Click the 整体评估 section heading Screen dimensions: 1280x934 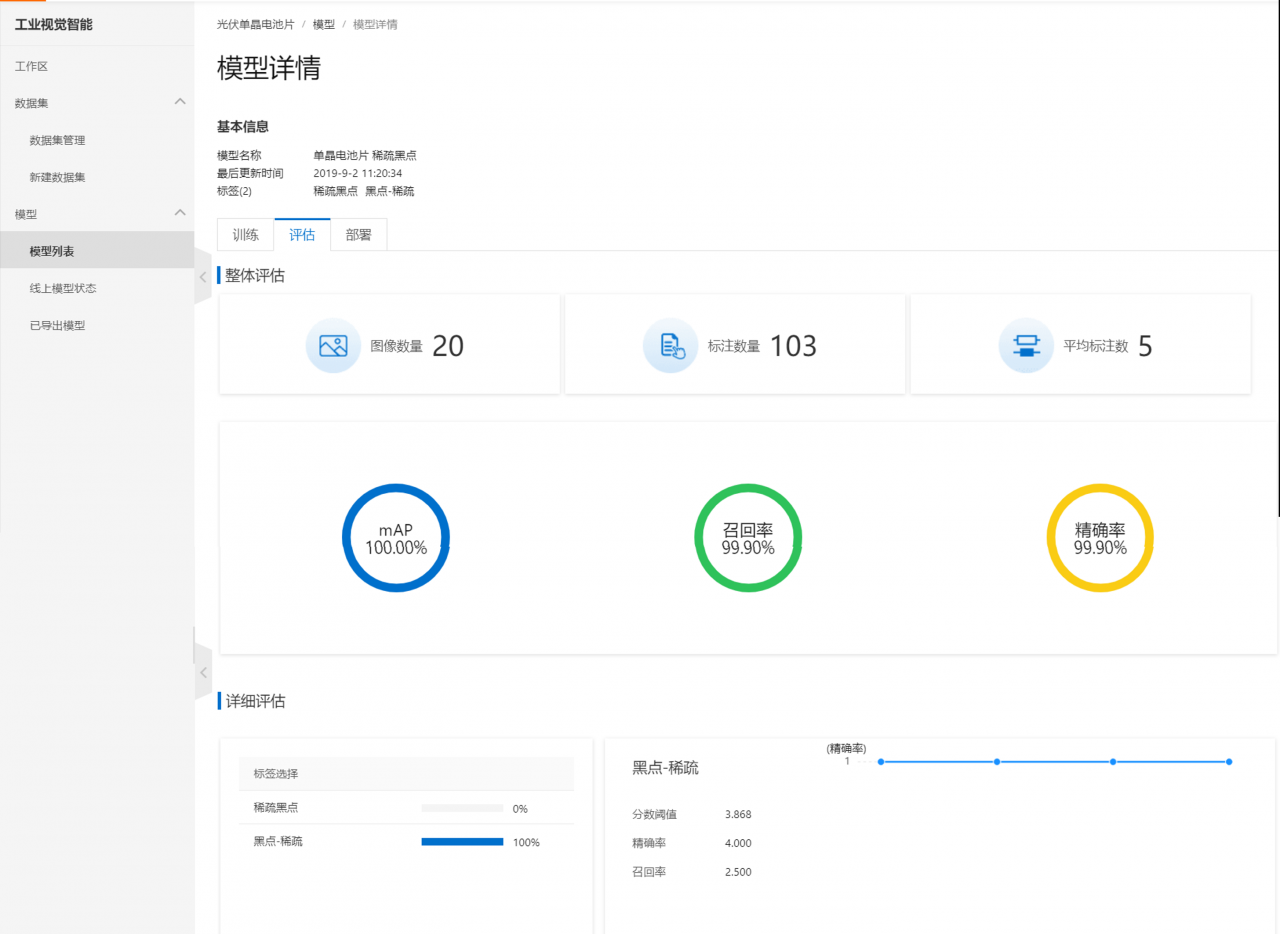click(255, 276)
